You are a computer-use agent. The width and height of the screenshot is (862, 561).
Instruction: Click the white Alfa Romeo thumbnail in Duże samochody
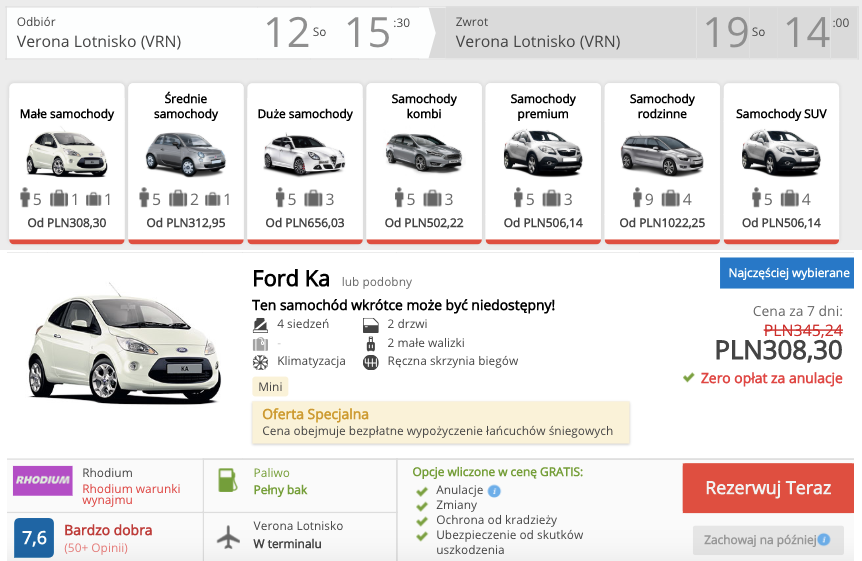305,154
